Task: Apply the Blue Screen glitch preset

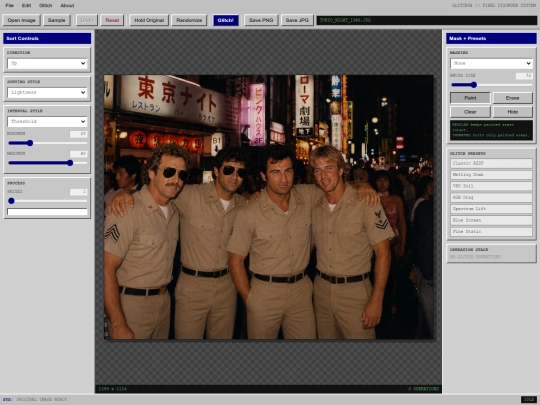Action: coord(491,220)
